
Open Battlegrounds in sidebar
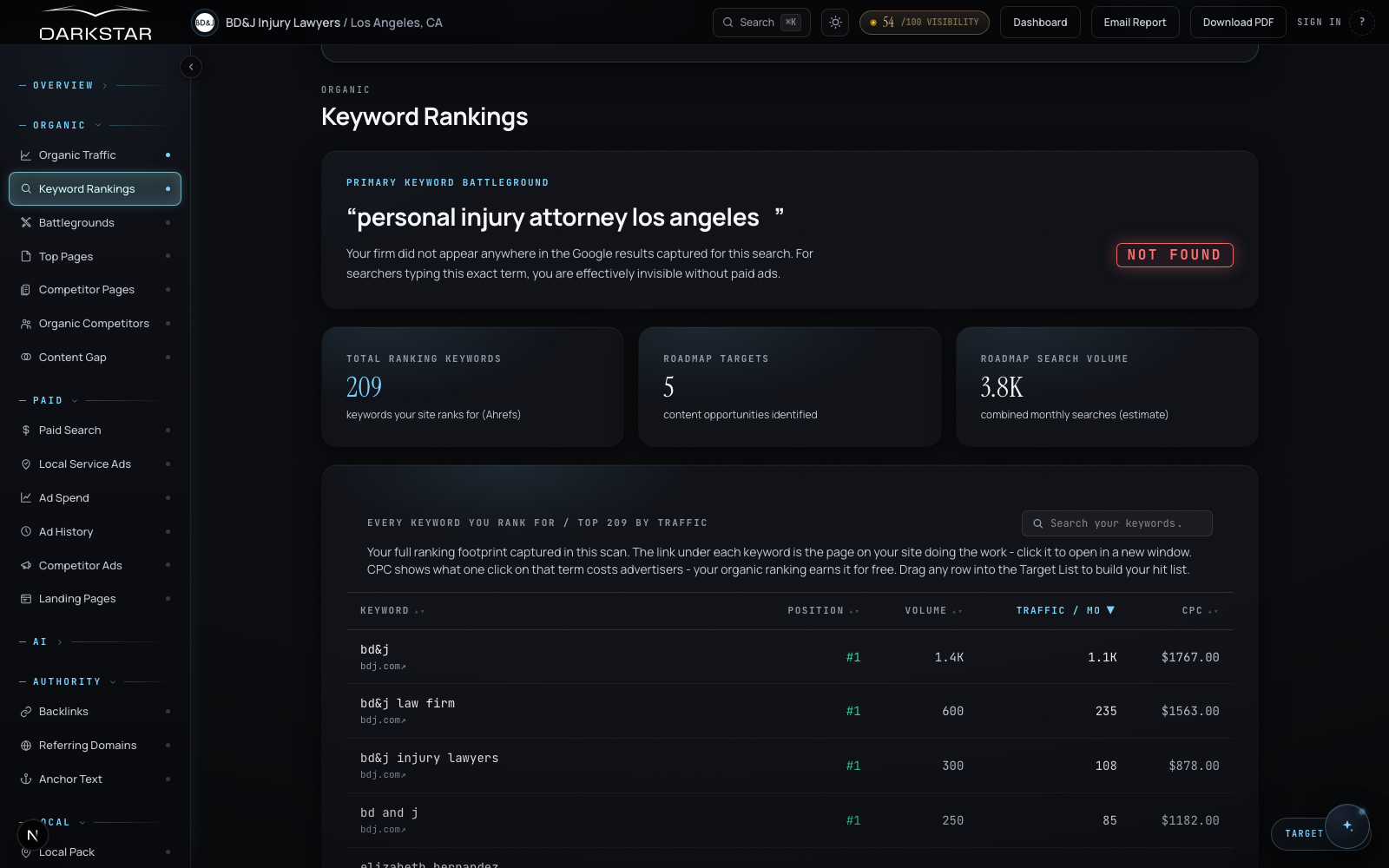pyautogui.click(x=95, y=223)
